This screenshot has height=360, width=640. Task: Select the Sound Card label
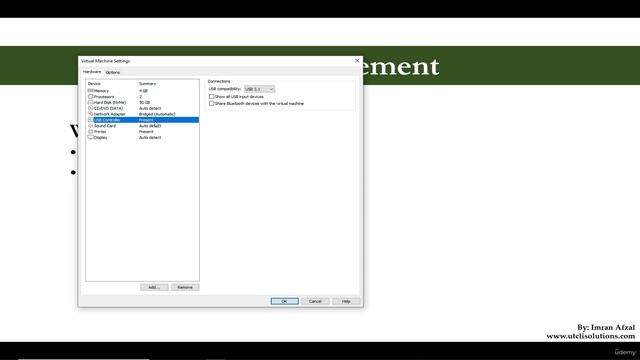(x=105, y=126)
